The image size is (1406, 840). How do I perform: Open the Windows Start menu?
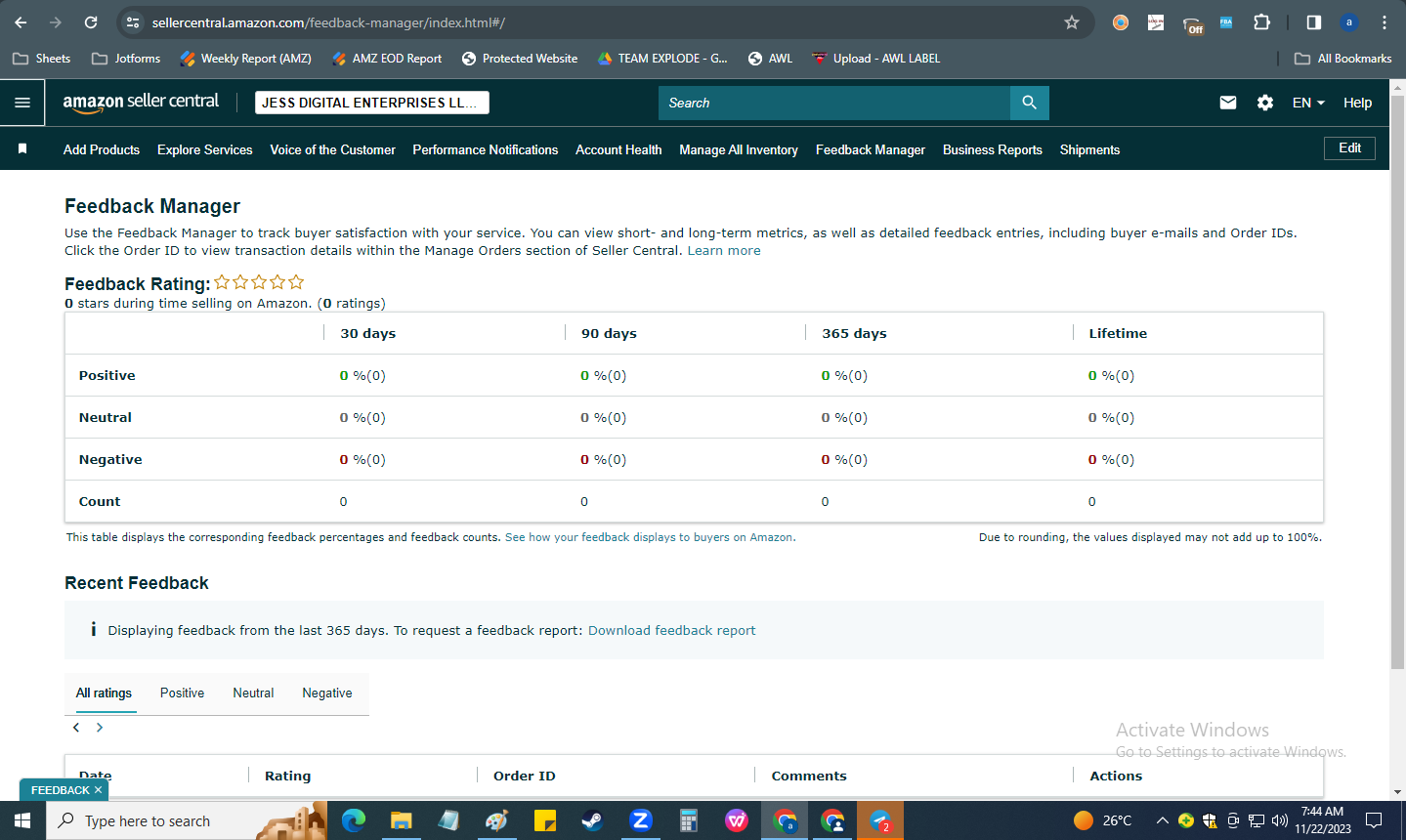[x=22, y=820]
